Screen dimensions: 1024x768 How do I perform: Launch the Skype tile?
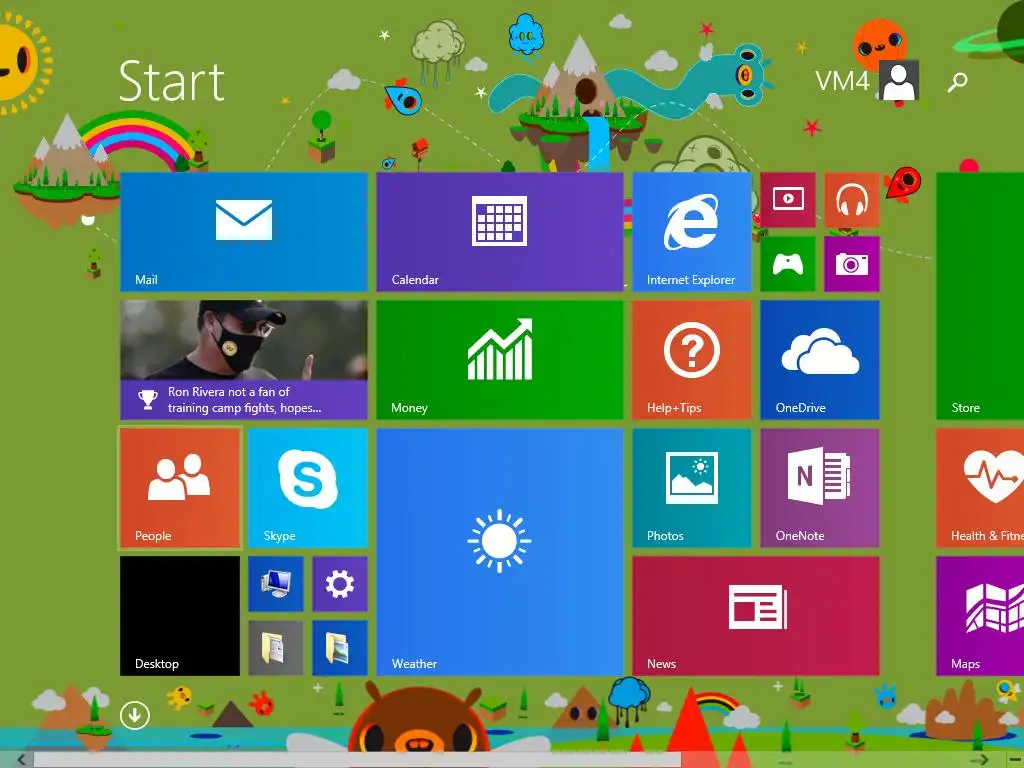coord(308,488)
